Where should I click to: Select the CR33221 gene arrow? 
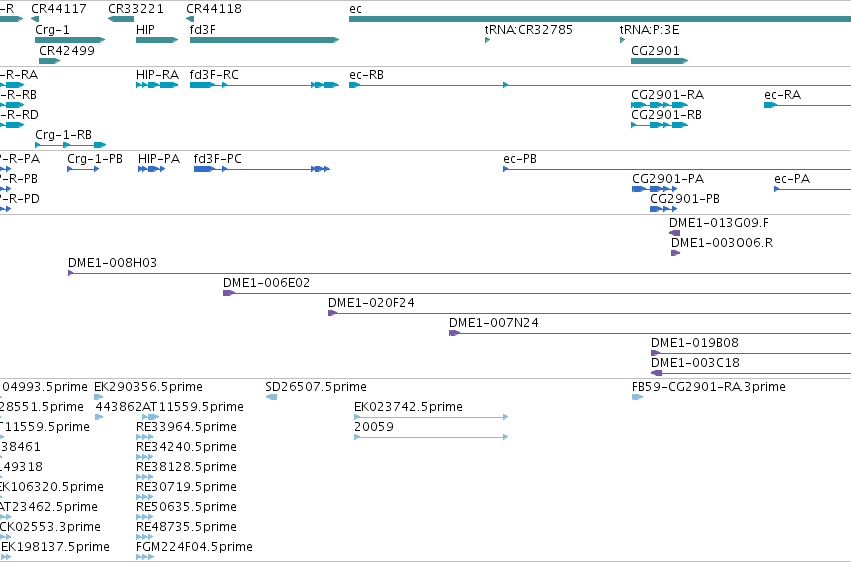tap(121, 19)
